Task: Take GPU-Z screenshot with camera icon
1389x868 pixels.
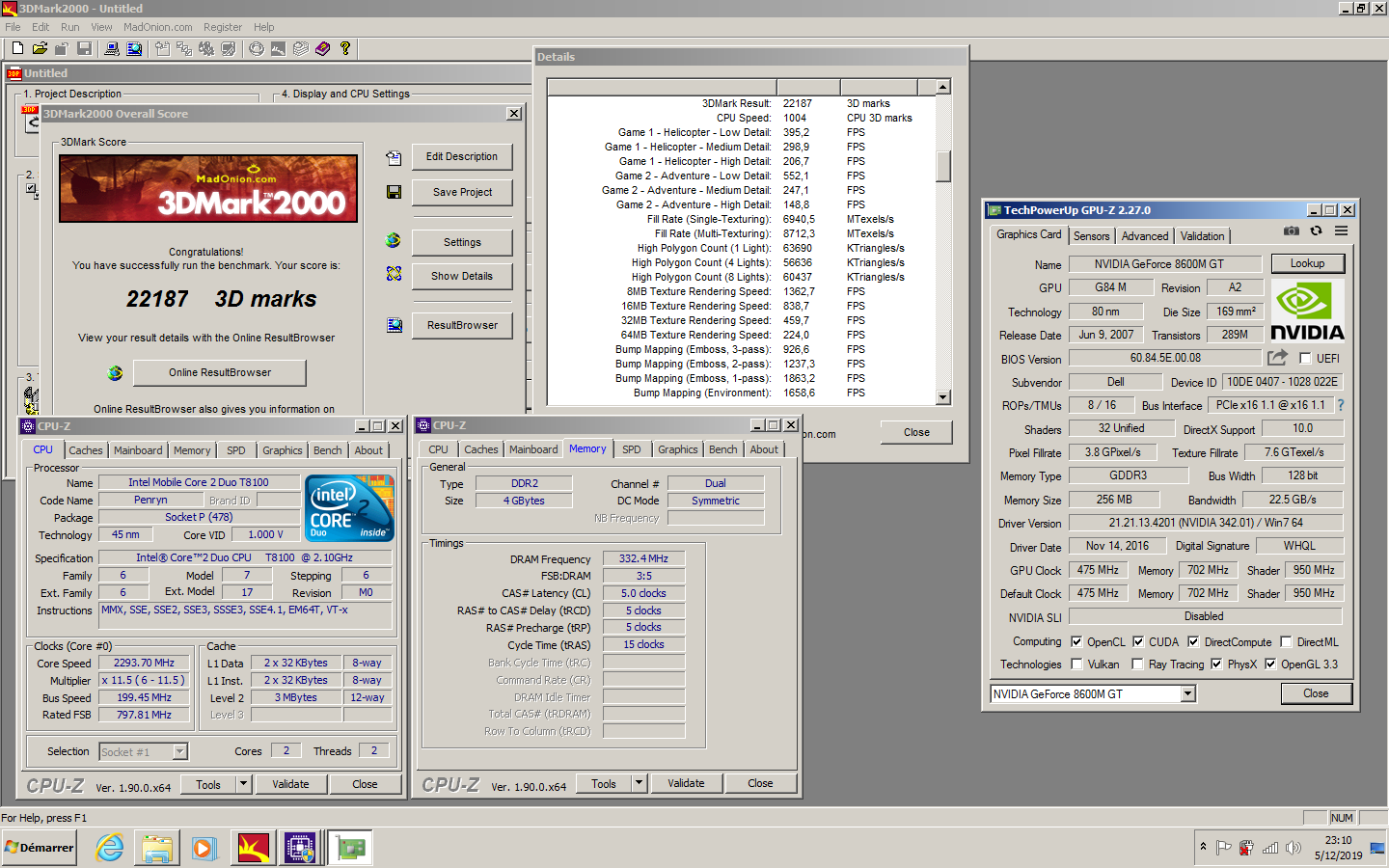Action: coord(1292,231)
